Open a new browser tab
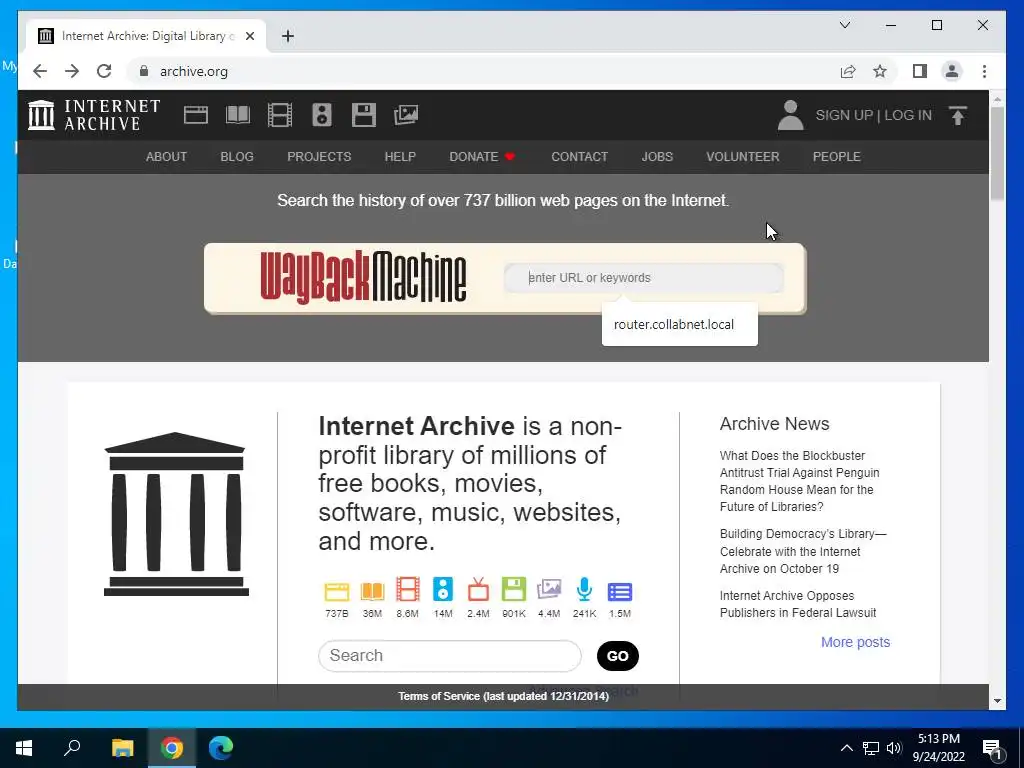The width and height of the screenshot is (1024, 768). click(287, 36)
